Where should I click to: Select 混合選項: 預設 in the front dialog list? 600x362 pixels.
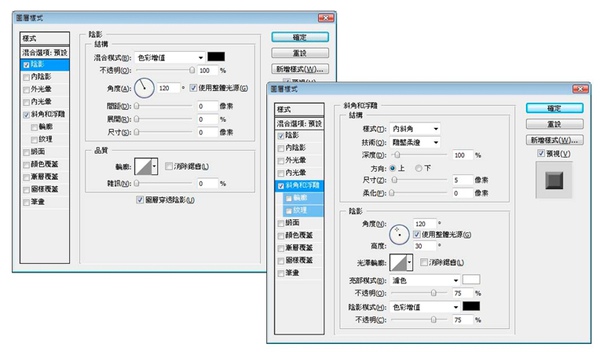tap(299, 123)
